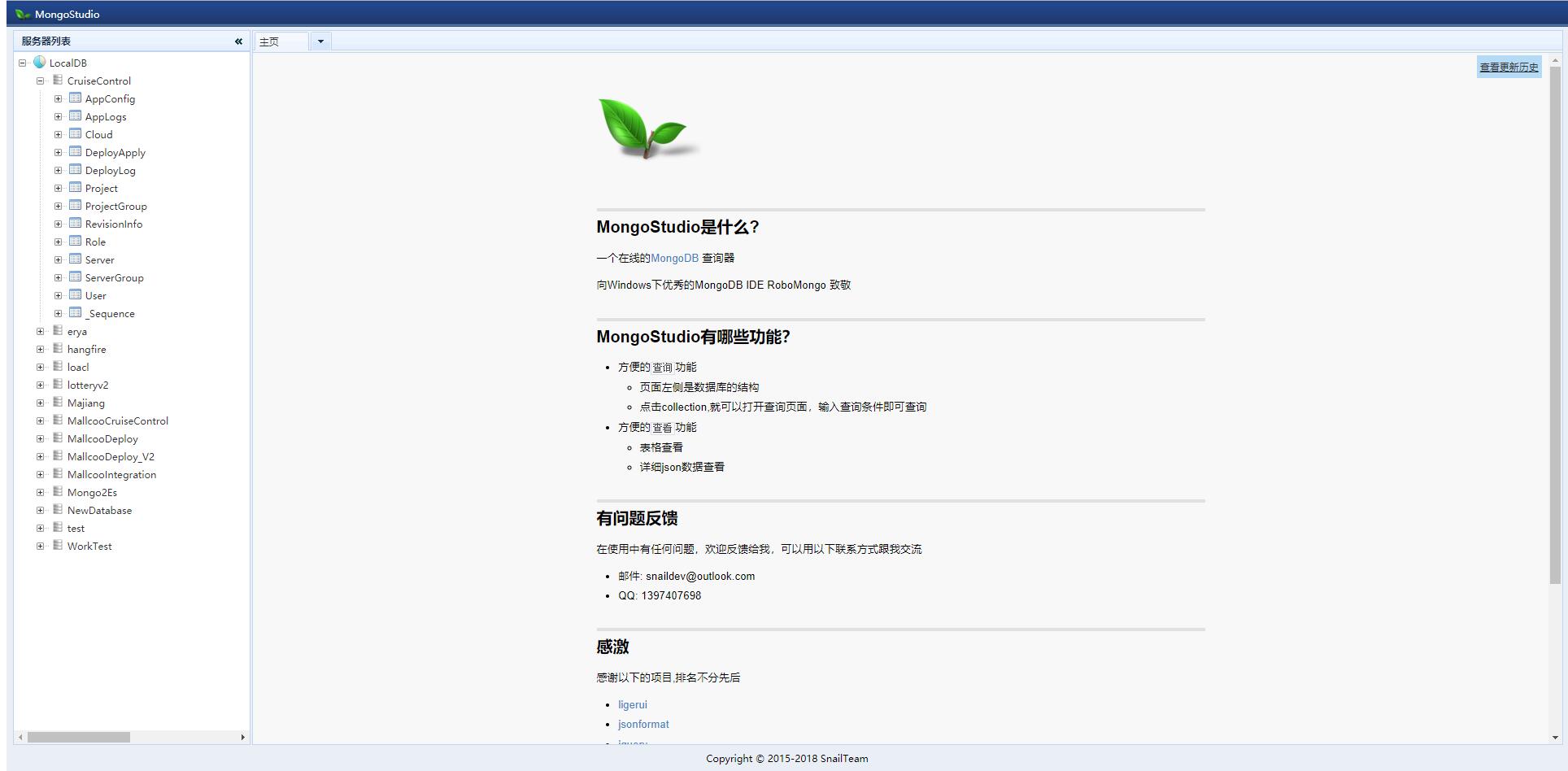
Task: Open the ligerui project link
Action: [633, 704]
